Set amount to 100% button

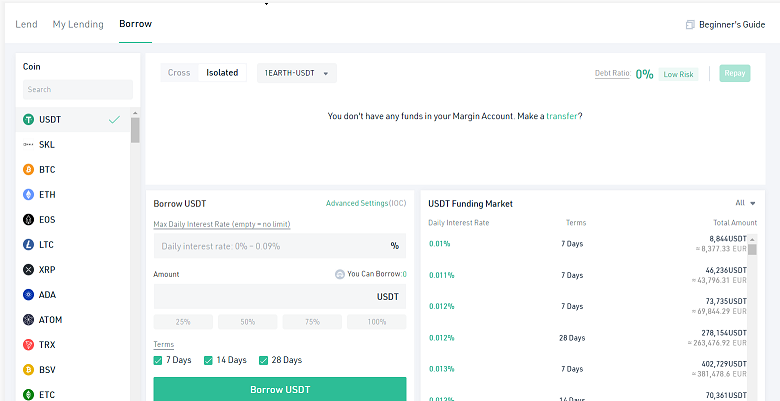[x=377, y=322]
